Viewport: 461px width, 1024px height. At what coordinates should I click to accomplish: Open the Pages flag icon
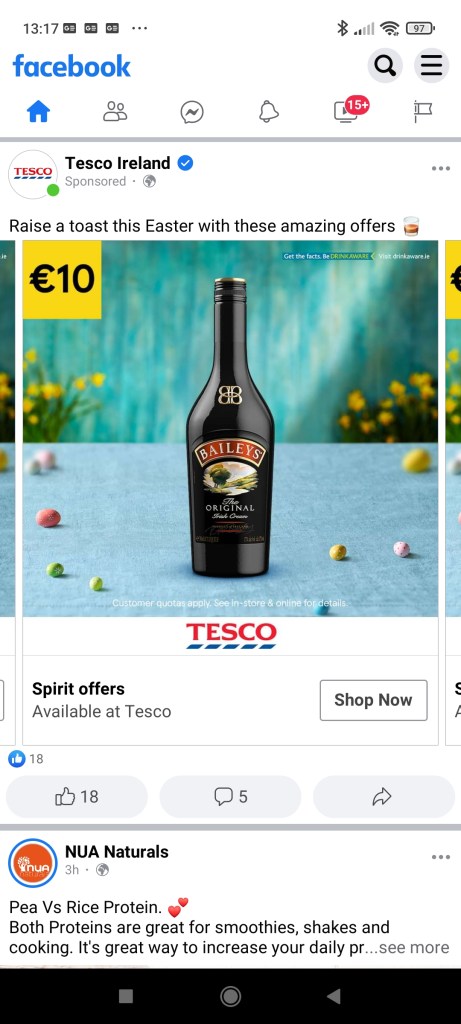[x=422, y=112]
